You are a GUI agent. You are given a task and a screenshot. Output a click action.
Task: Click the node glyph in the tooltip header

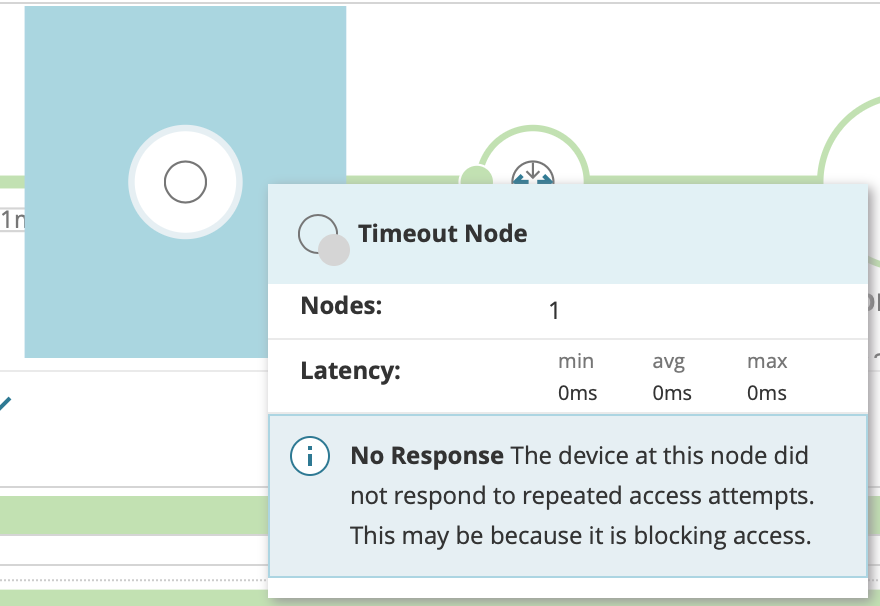point(315,228)
